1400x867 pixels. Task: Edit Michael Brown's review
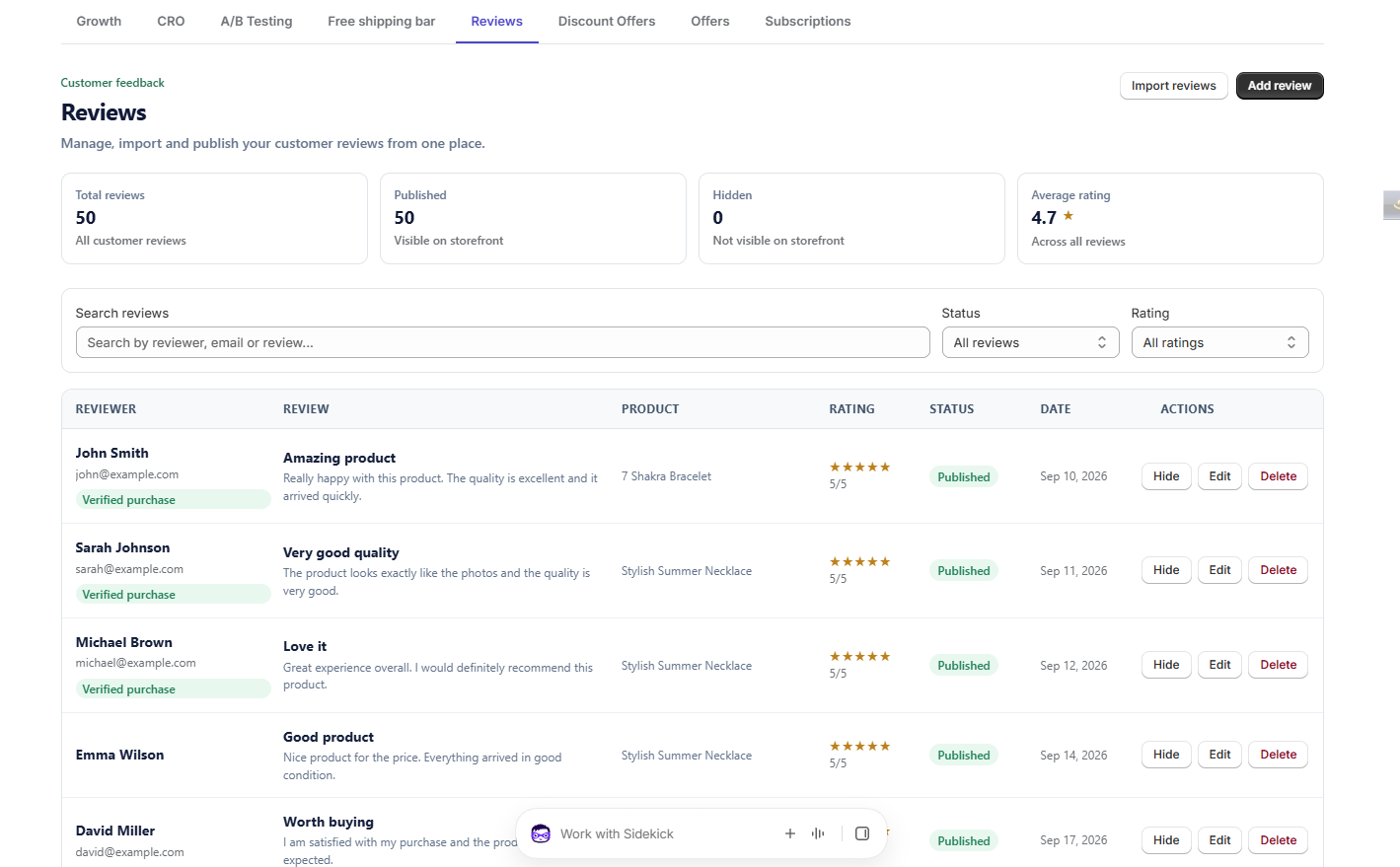pos(1219,665)
